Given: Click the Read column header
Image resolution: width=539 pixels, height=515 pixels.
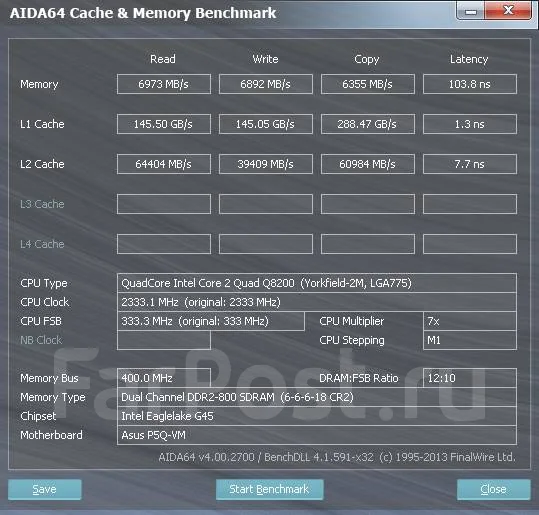Looking at the screenshot, I should (x=163, y=59).
